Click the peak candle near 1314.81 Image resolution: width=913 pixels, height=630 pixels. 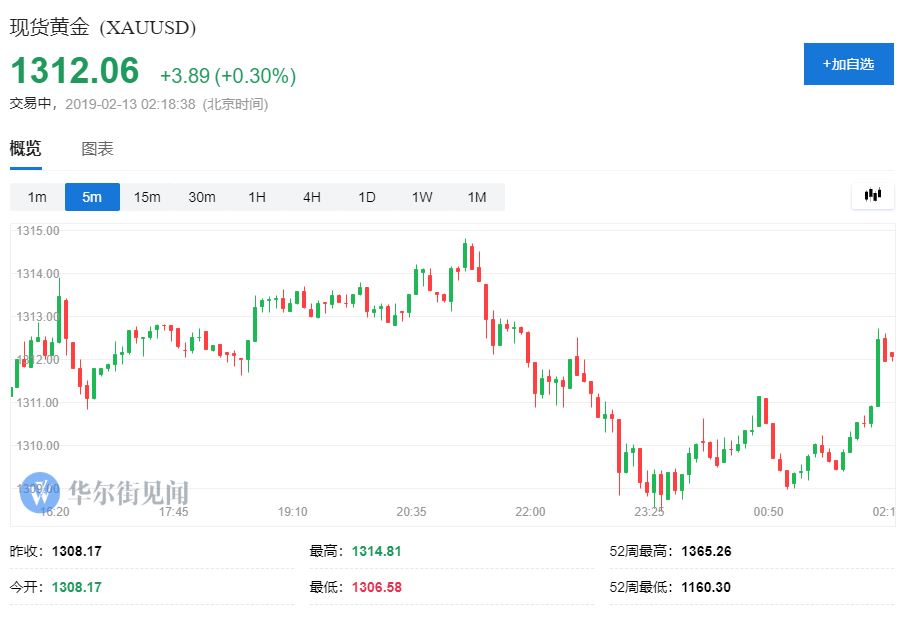pyautogui.click(x=465, y=254)
